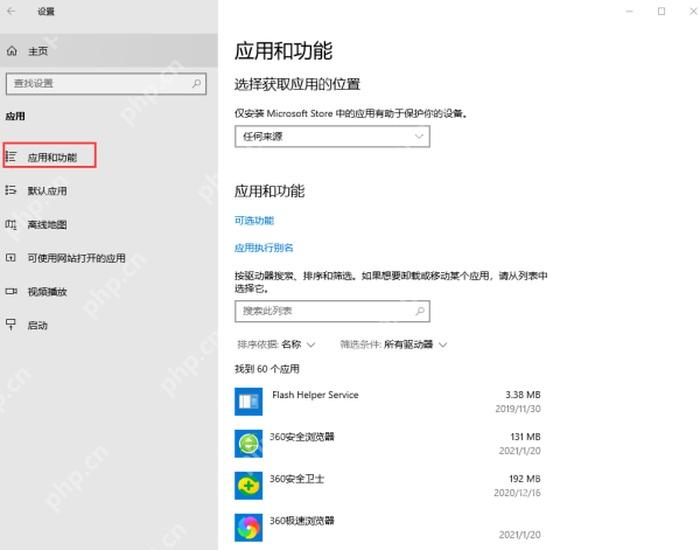Click the 视频播放 icon in sidebar
This screenshot has width=700, height=550.
click(11, 292)
